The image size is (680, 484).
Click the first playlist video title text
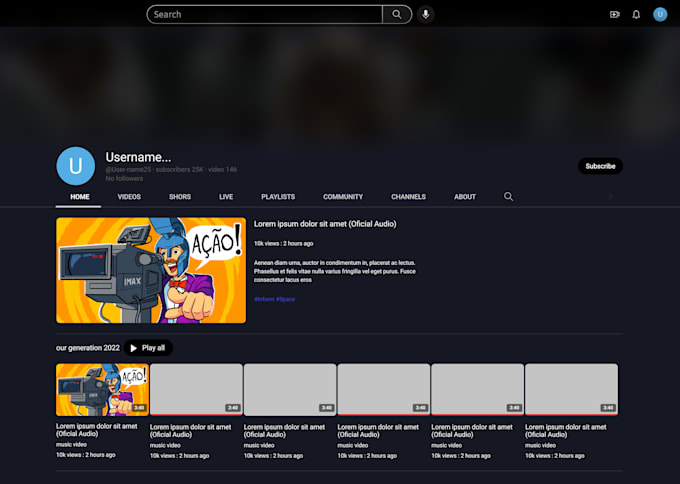[x=97, y=430]
